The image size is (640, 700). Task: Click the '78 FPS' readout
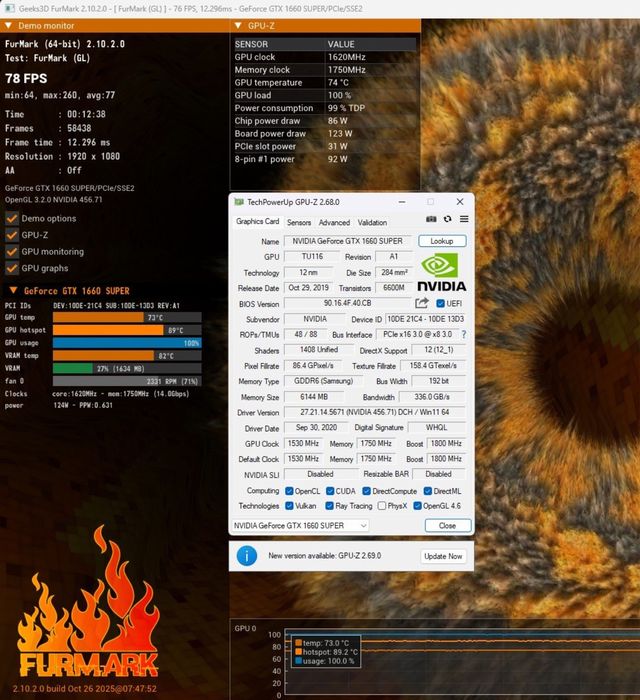pos(26,79)
